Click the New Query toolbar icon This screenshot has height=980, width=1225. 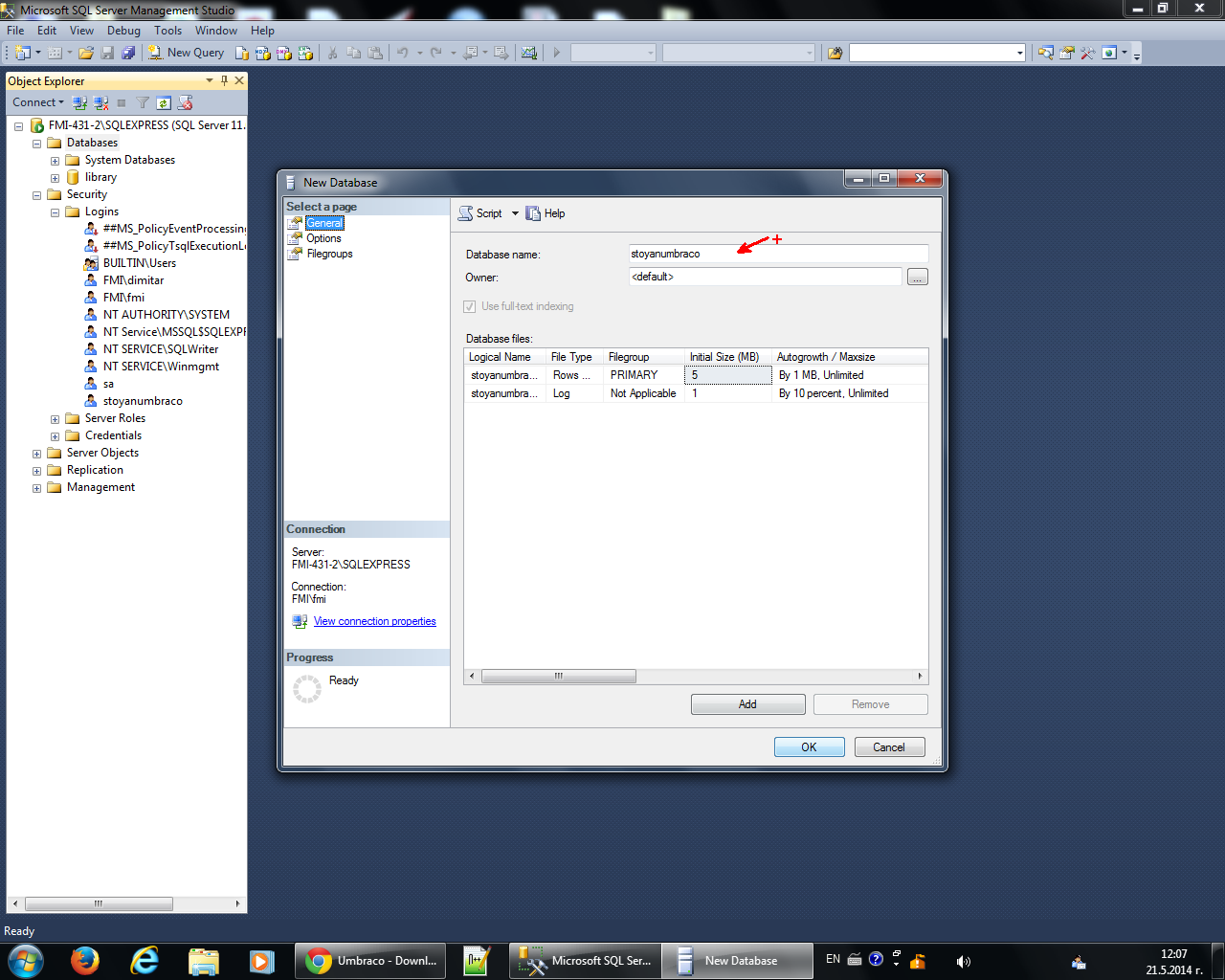click(x=186, y=53)
